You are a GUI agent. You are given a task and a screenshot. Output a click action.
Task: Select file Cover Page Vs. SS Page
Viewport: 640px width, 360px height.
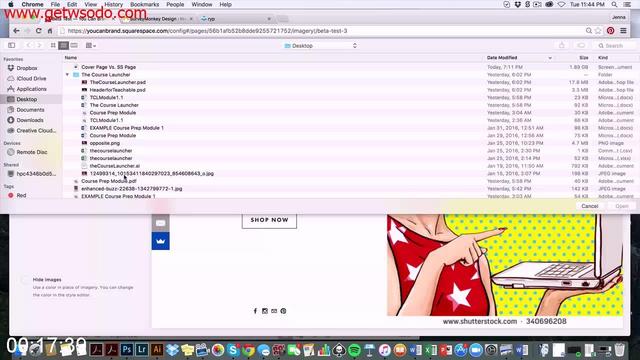coord(109,67)
